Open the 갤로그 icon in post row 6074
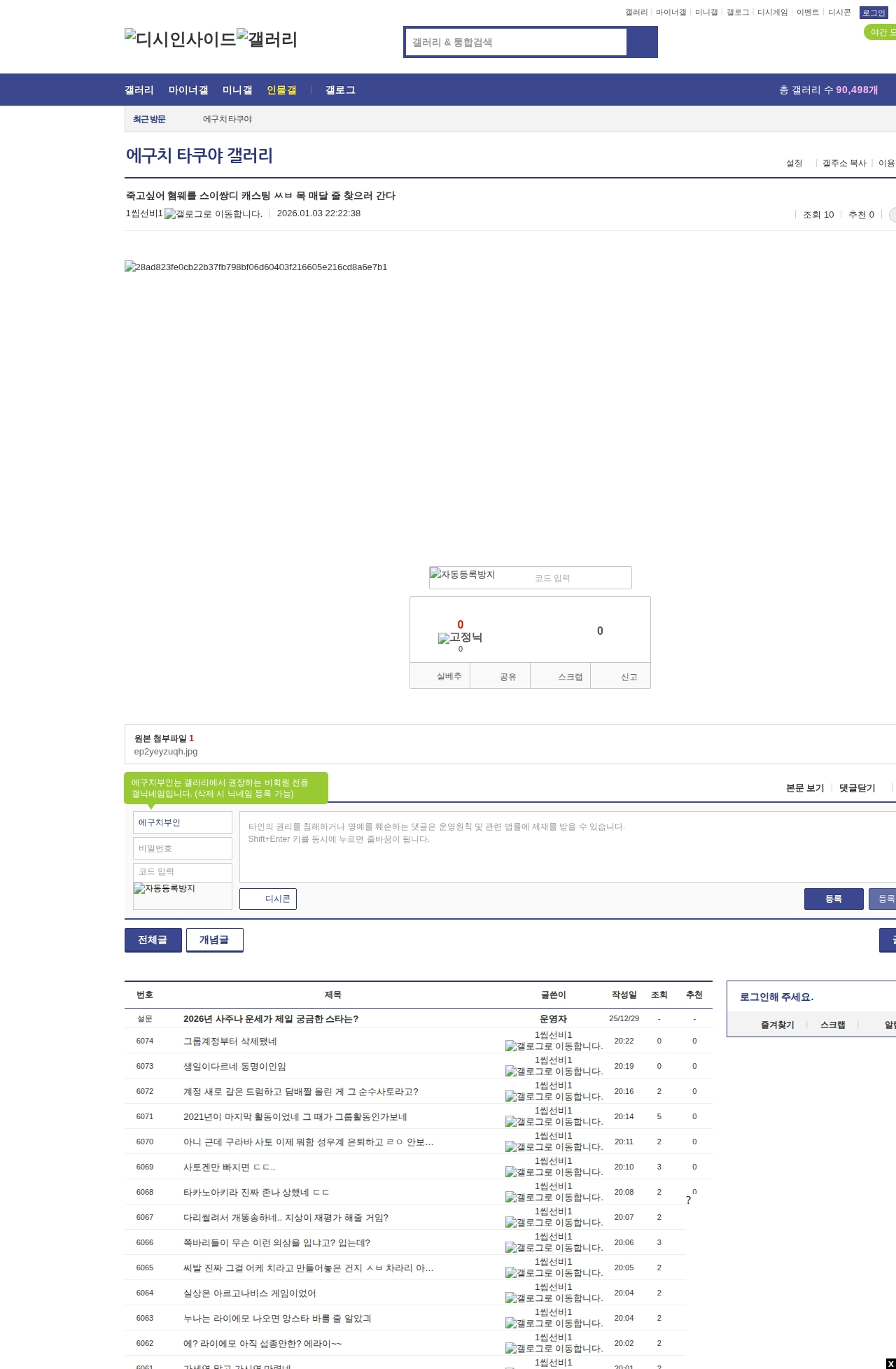This screenshot has width=896, height=1369. [x=554, y=1046]
